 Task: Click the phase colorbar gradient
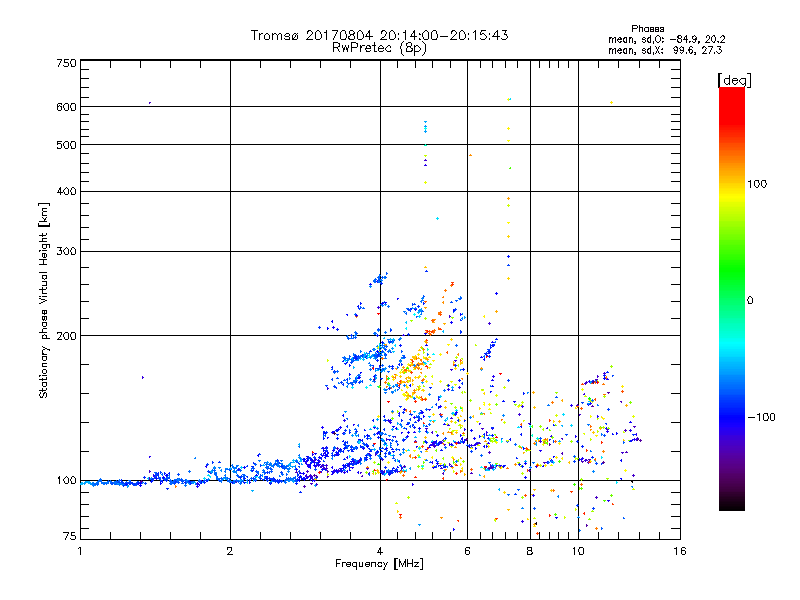click(x=732, y=298)
